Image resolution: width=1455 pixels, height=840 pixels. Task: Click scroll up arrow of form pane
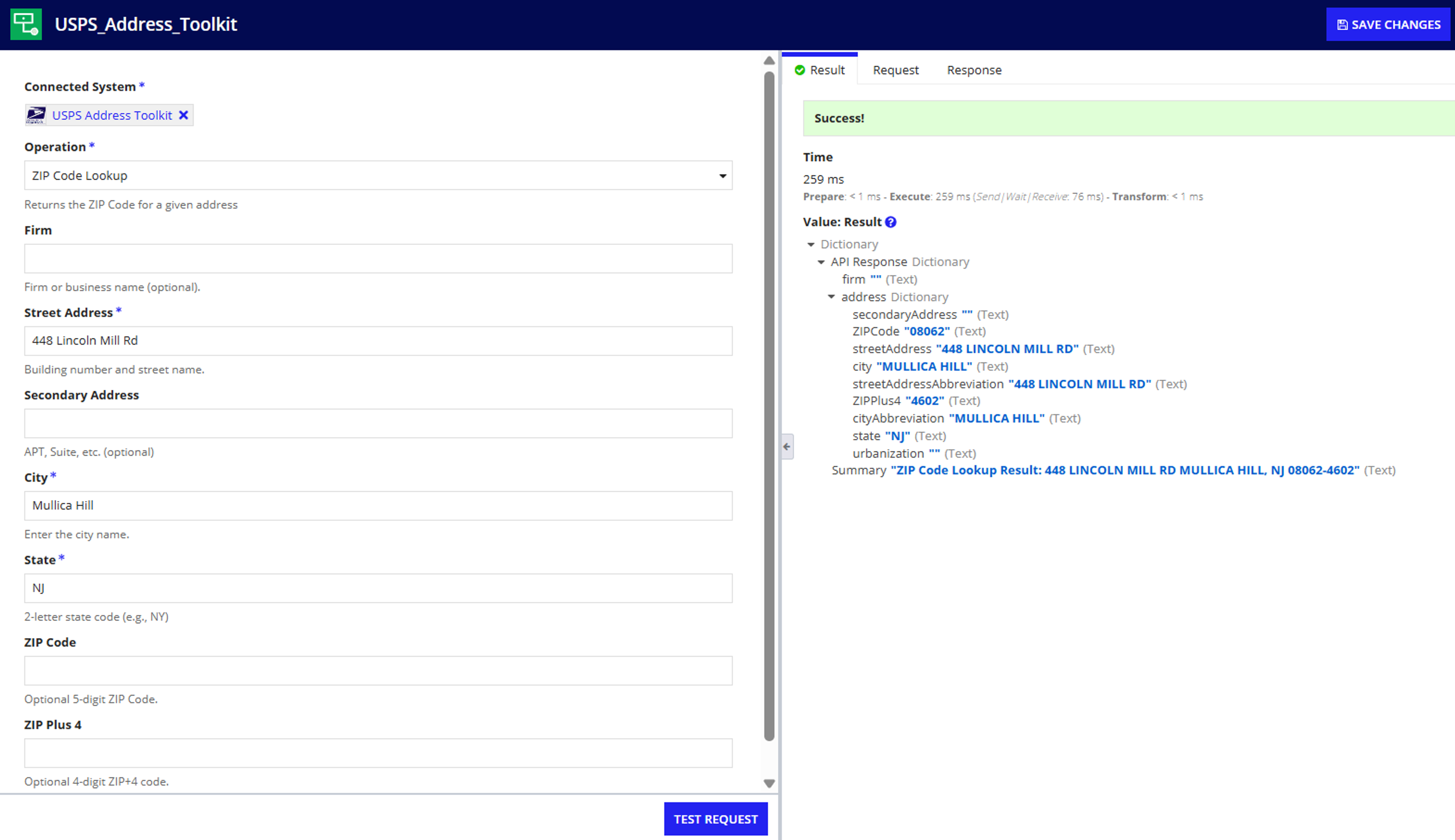pos(769,61)
